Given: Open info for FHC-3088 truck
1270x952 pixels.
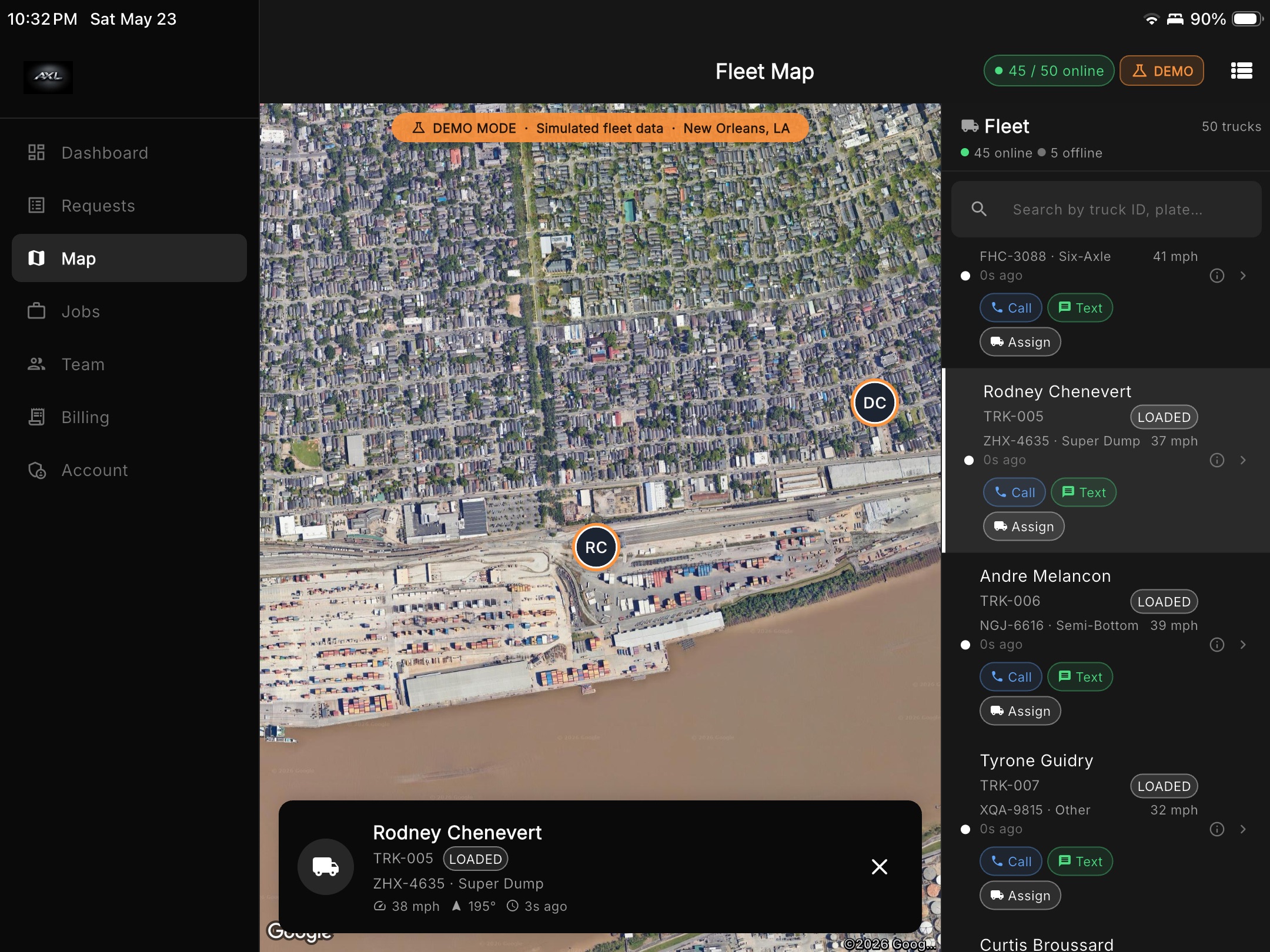Looking at the screenshot, I should (x=1216, y=276).
